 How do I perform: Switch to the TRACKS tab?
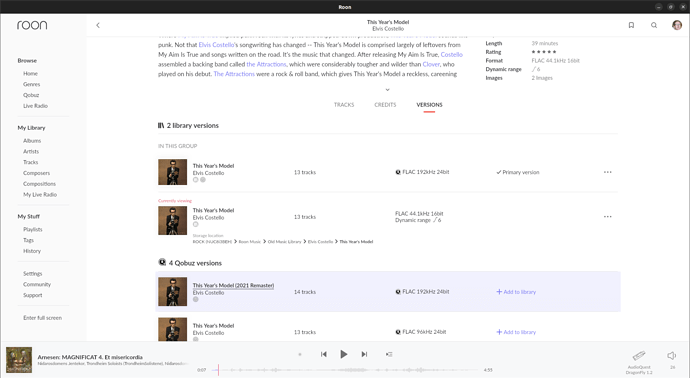click(344, 105)
